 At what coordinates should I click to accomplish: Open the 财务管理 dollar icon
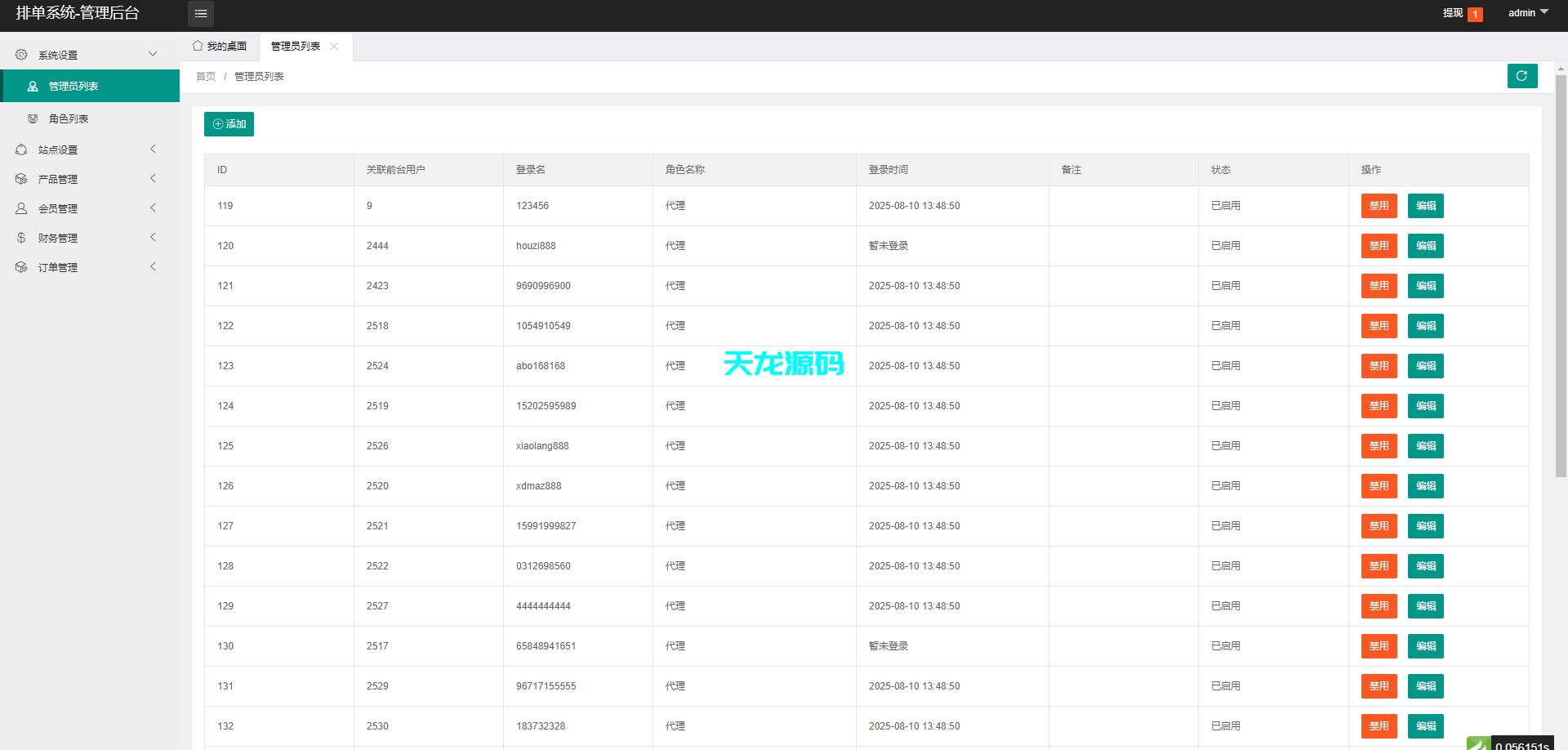pyautogui.click(x=21, y=237)
